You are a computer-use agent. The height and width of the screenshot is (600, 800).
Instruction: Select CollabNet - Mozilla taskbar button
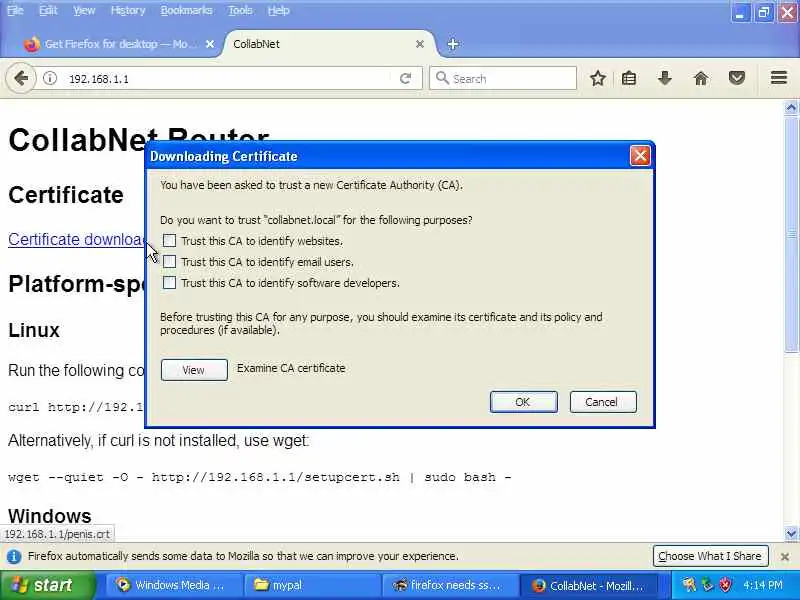(x=588, y=585)
